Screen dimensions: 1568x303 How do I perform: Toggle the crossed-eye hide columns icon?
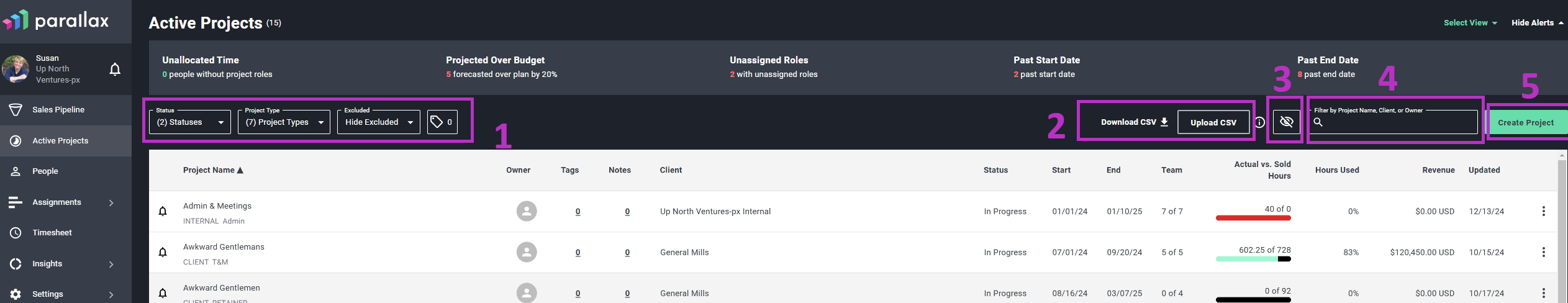pos(1287,122)
